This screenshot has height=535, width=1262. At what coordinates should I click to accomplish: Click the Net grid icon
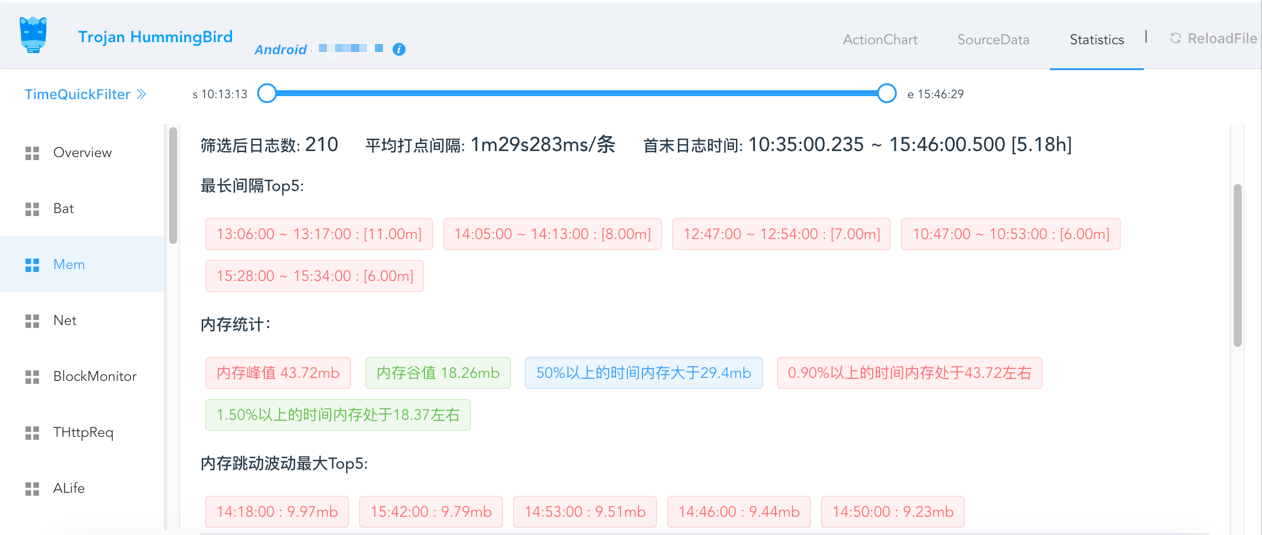pos(32,321)
